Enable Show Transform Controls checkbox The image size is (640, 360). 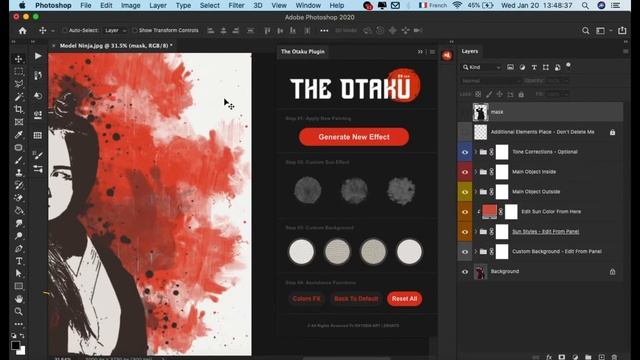(134, 31)
